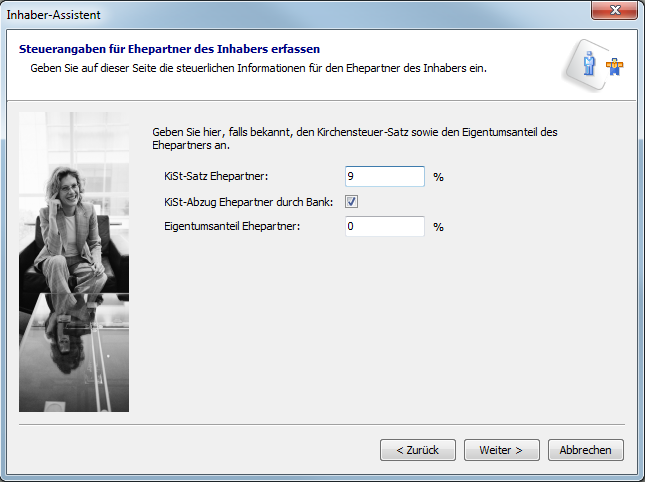The image size is (645, 482).
Task: Click the KiSt-Satz Ehepartner input field
Action: click(385, 176)
